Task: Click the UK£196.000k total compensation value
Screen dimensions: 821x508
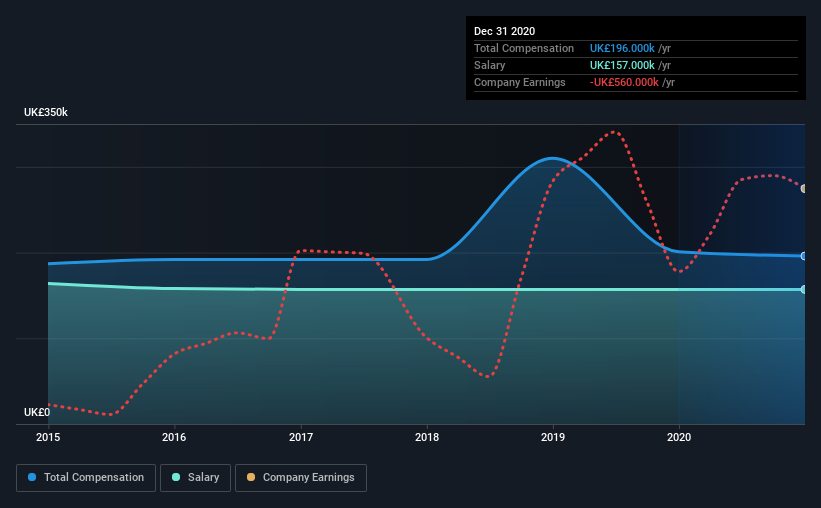Action: [x=622, y=48]
